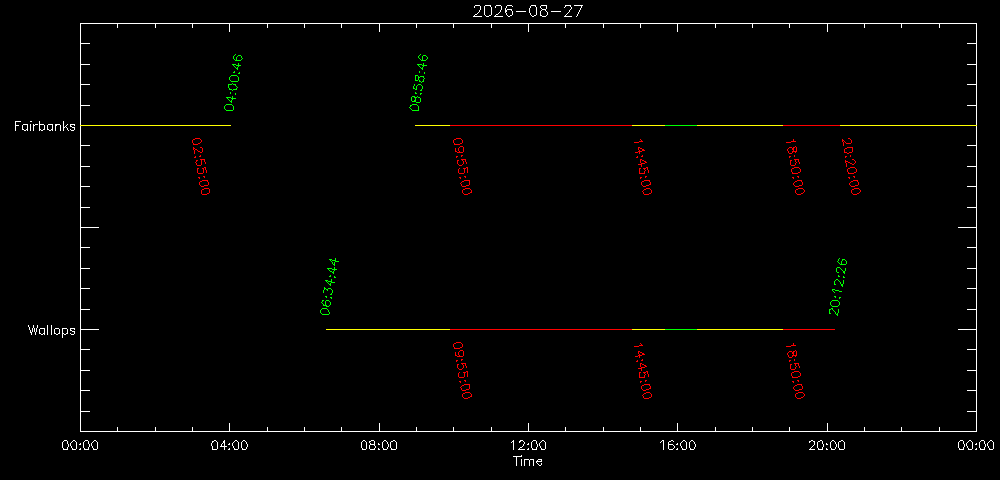Click the 2026-08-27 plot title
This screenshot has height=480, width=1000.
coord(527,11)
